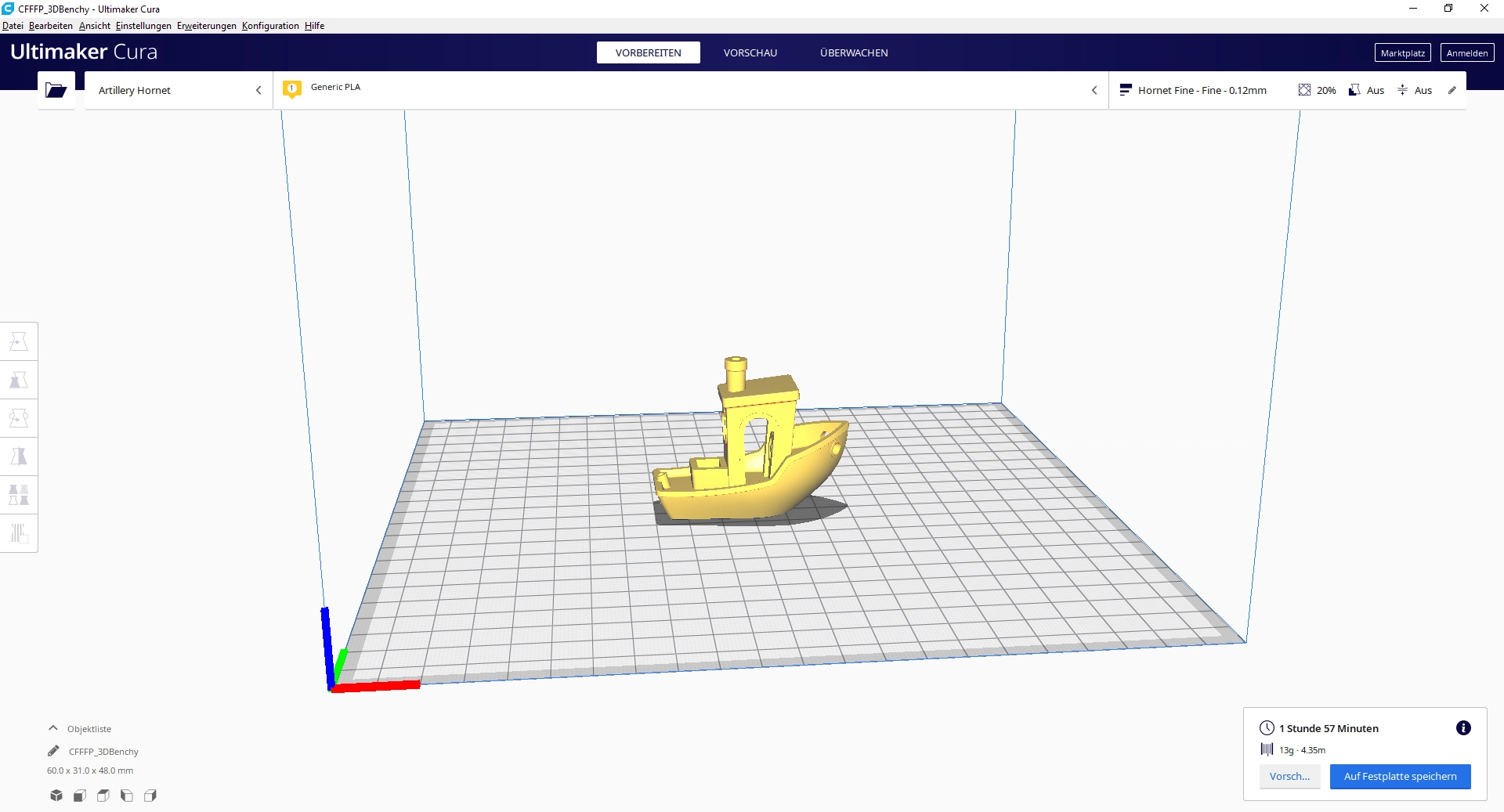Open the Konfiguration menu

click(x=270, y=26)
